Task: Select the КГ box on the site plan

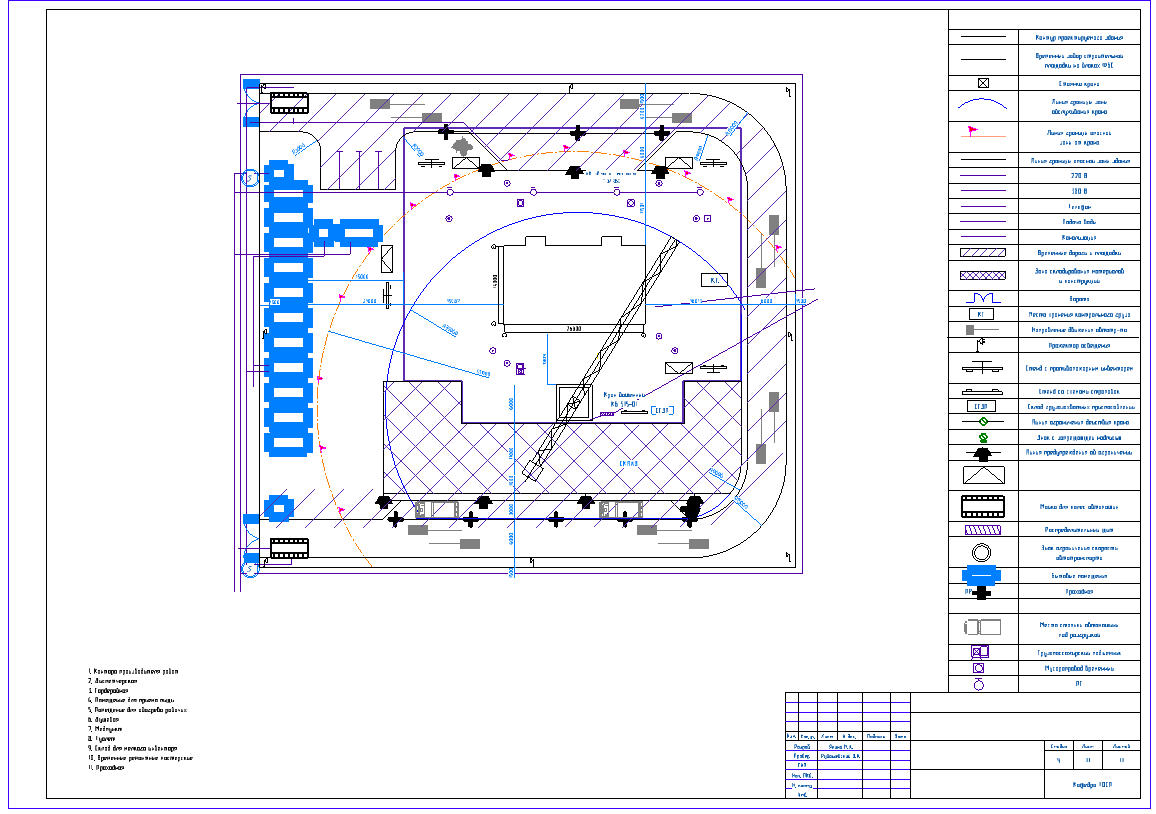Action: point(714,280)
